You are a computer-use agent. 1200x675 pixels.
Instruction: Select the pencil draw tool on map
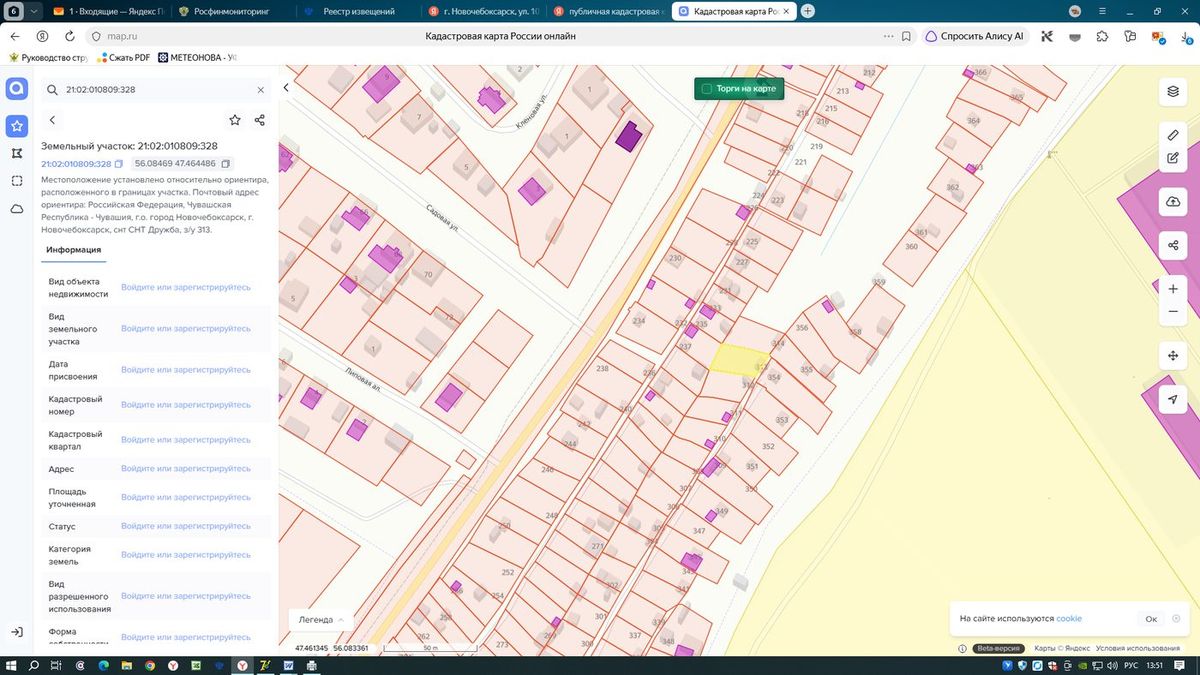point(1173,135)
